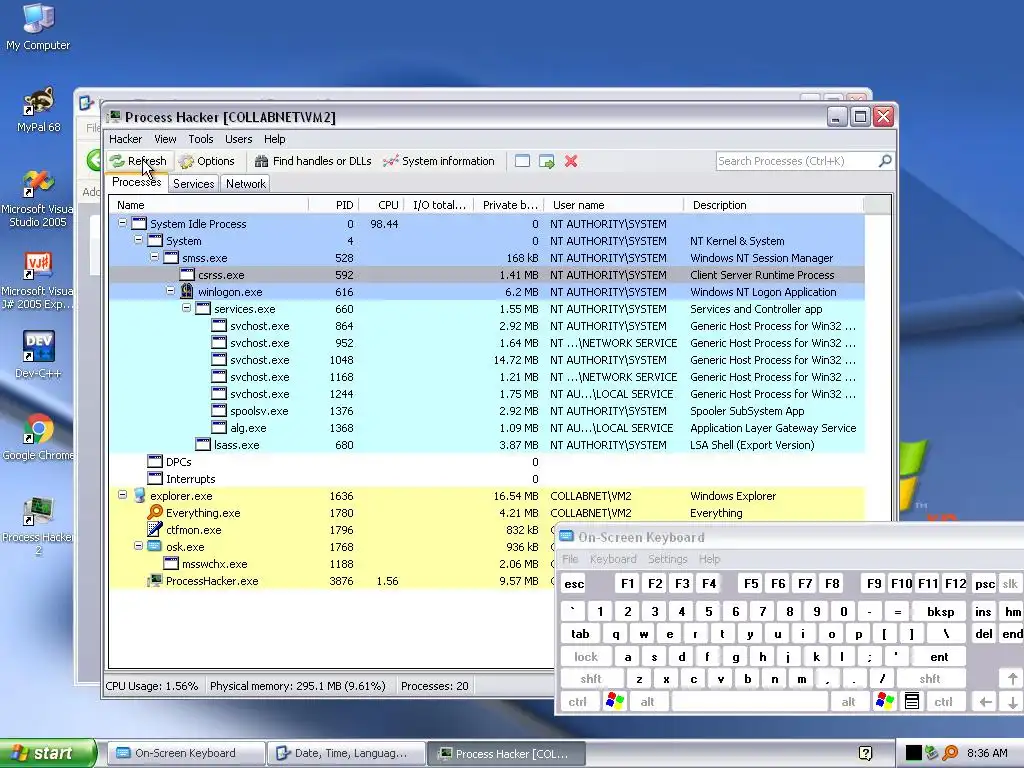The width and height of the screenshot is (1024, 768).
Task: Click the Everything tray icon
Action: pos(950,753)
